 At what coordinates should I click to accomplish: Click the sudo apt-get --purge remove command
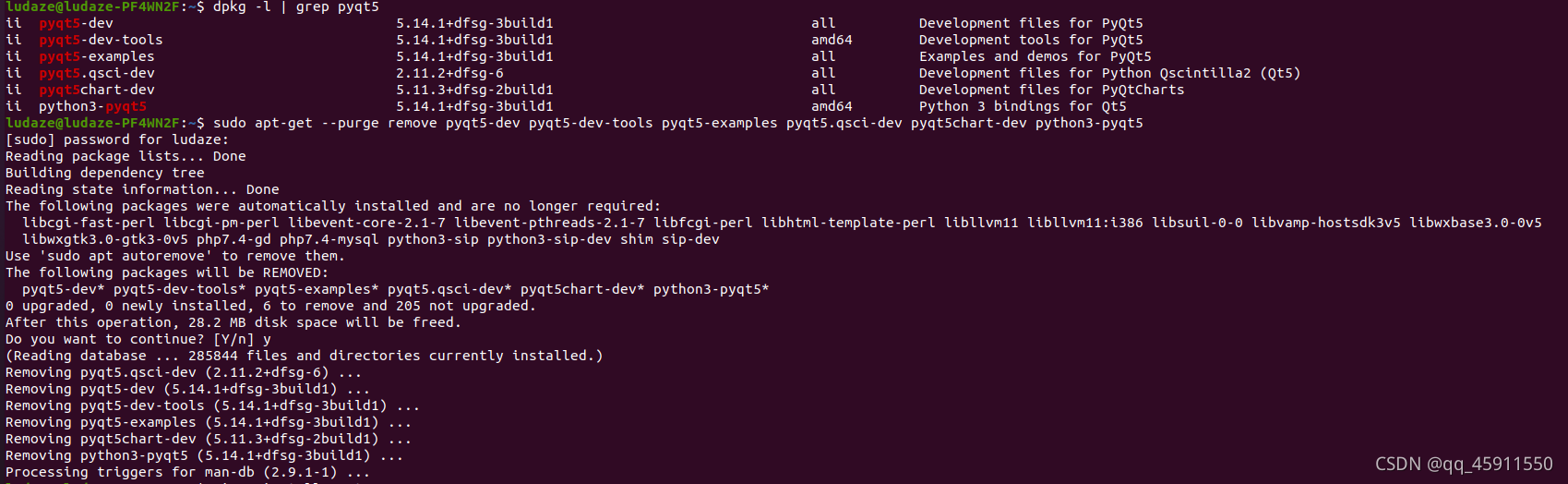[x=678, y=123]
